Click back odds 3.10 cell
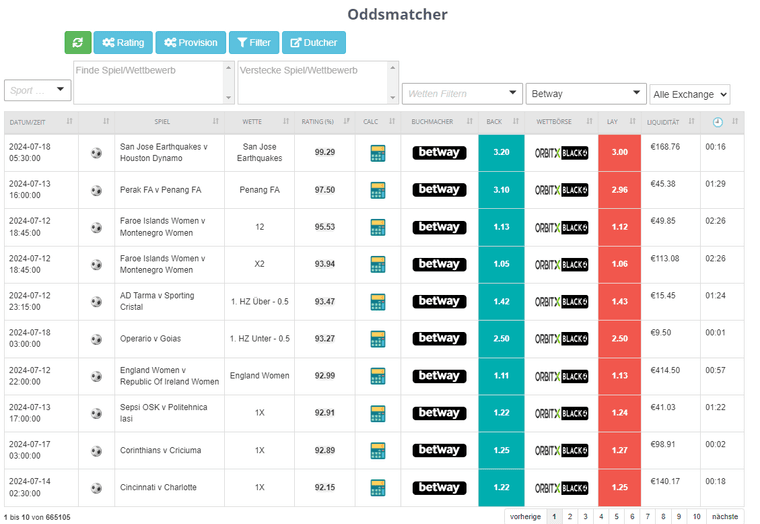This screenshot has width=760, height=524. 501,190
